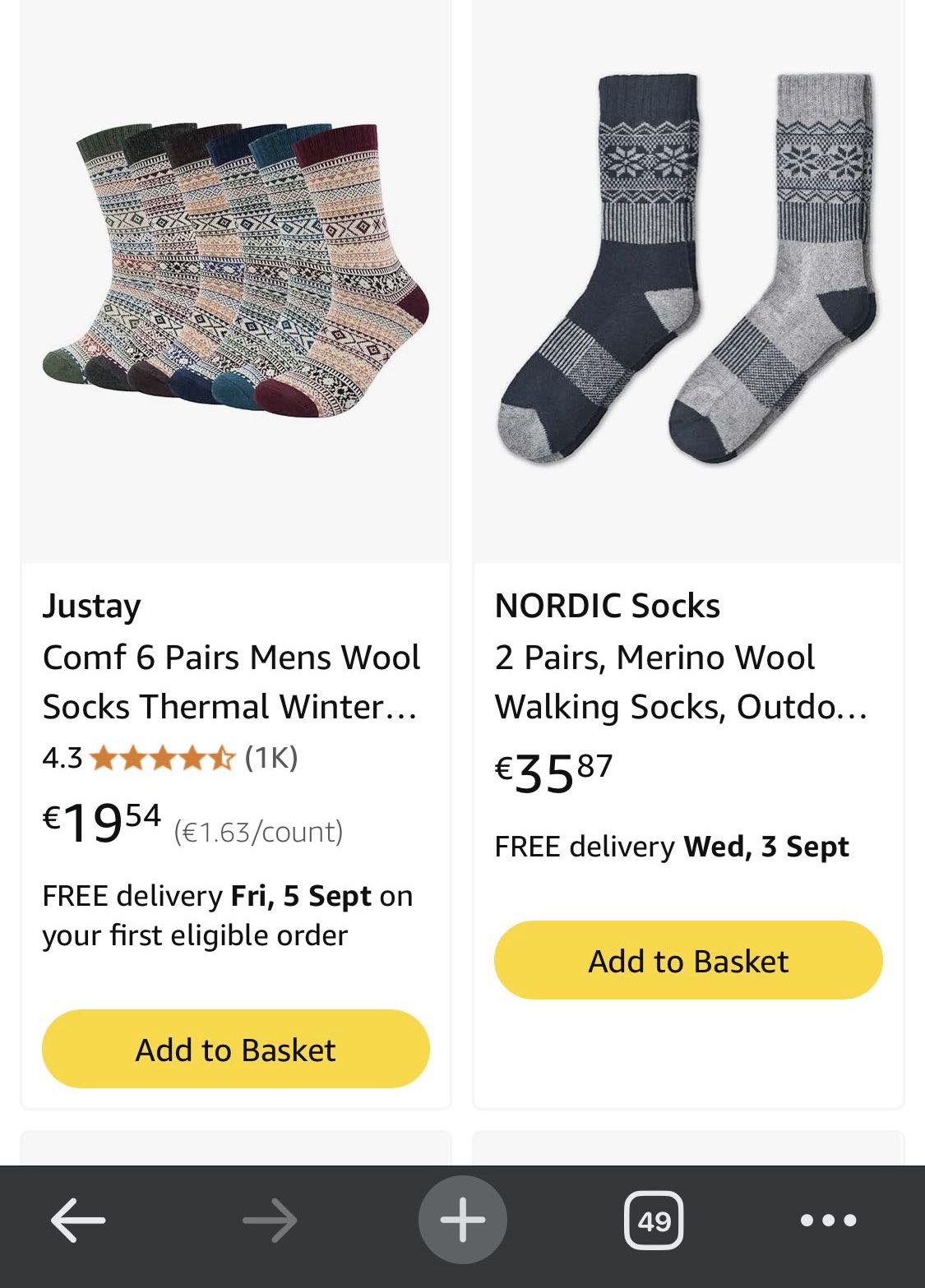The image size is (925, 1288).
Task: View the 4.3 star rating details
Action: pyautogui.click(x=163, y=757)
